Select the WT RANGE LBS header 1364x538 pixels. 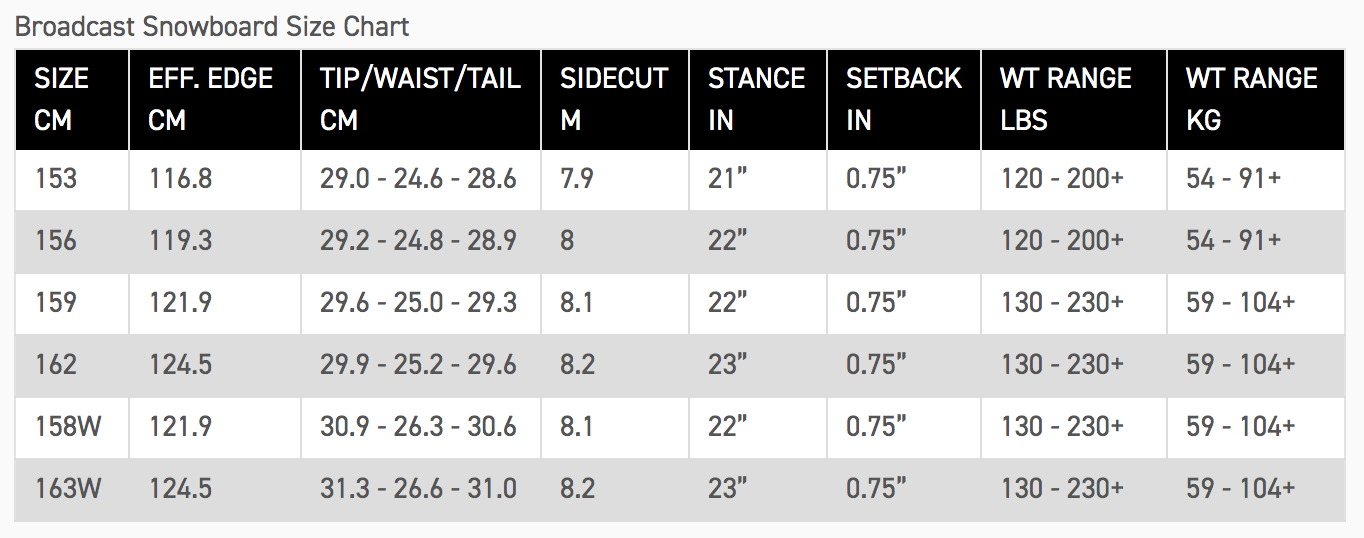(1065, 99)
